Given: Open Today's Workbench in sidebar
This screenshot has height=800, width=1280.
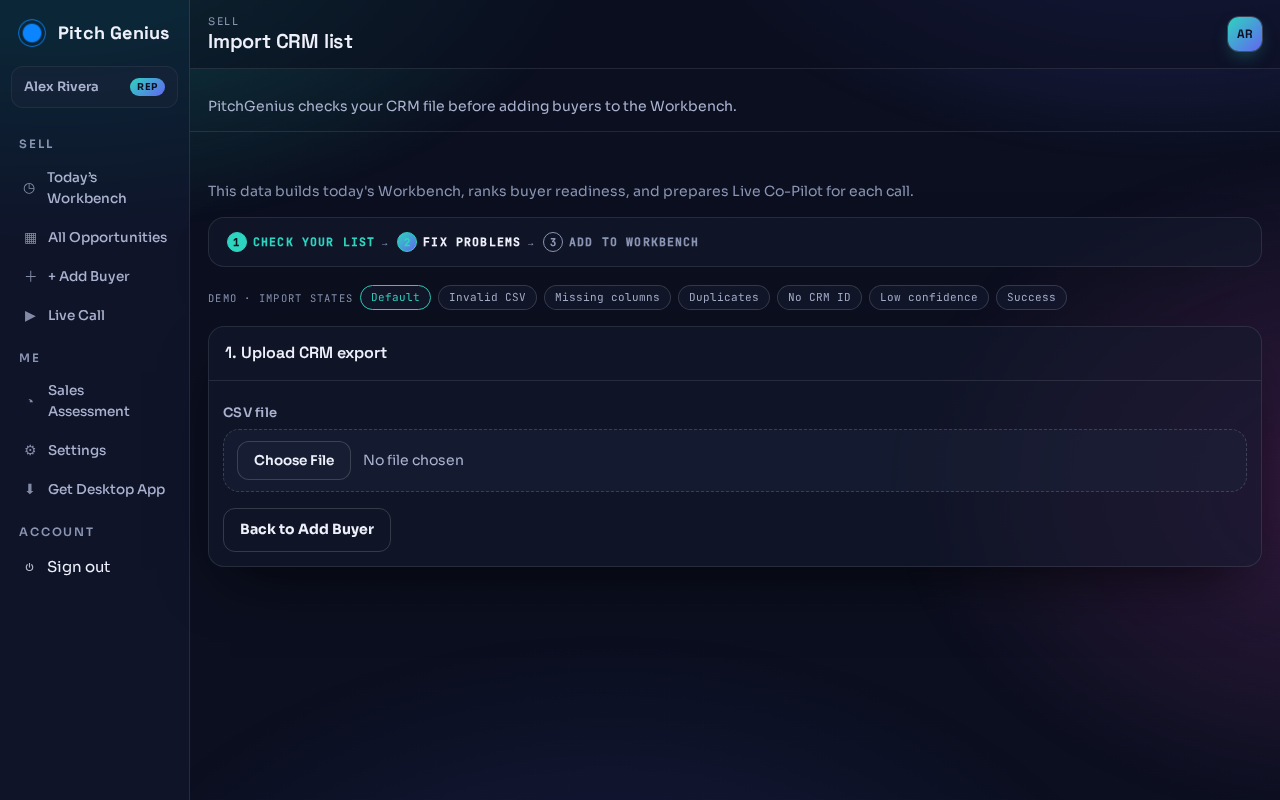Looking at the screenshot, I should point(94,188).
